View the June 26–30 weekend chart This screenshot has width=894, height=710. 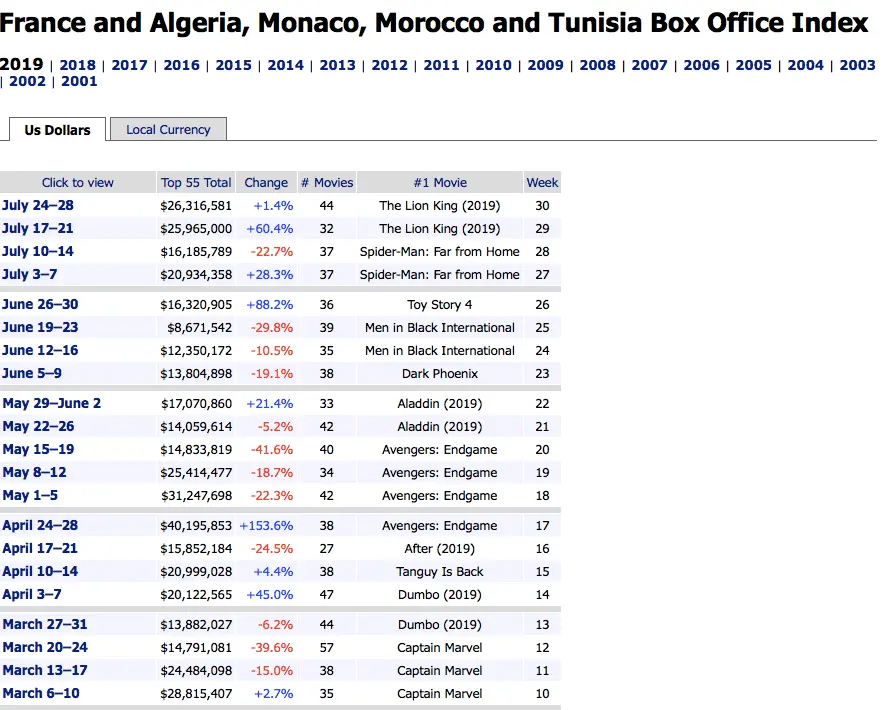point(40,304)
